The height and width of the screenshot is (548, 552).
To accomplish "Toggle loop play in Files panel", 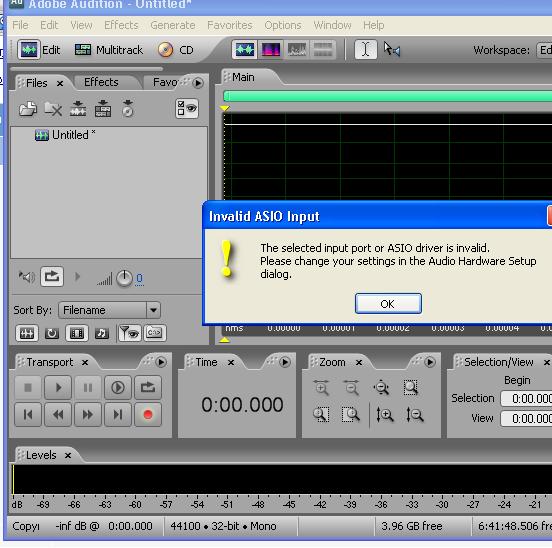I will point(52,277).
